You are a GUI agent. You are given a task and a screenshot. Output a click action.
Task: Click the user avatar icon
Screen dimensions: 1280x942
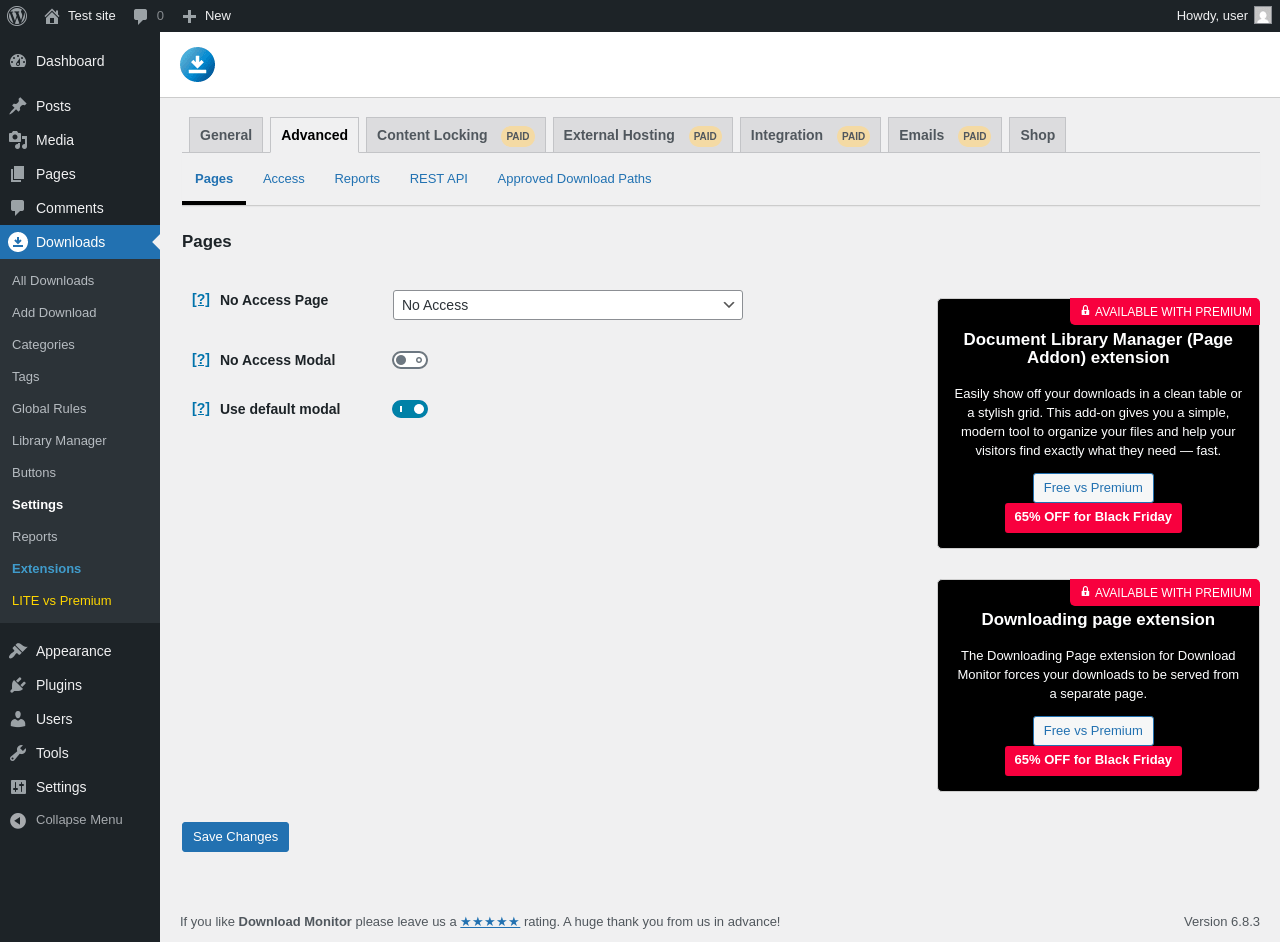click(1263, 15)
